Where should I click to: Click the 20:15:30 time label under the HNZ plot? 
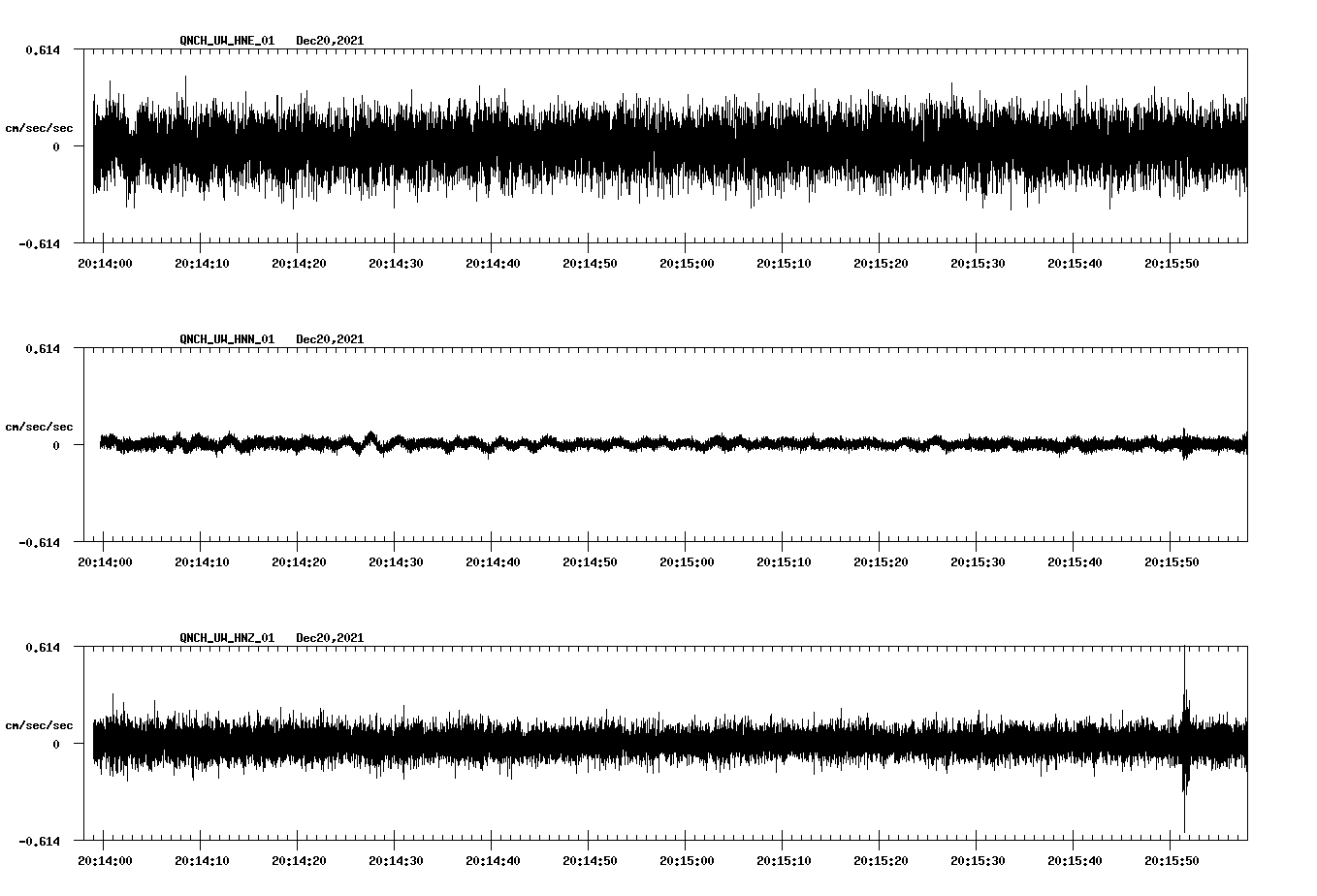coord(978,861)
